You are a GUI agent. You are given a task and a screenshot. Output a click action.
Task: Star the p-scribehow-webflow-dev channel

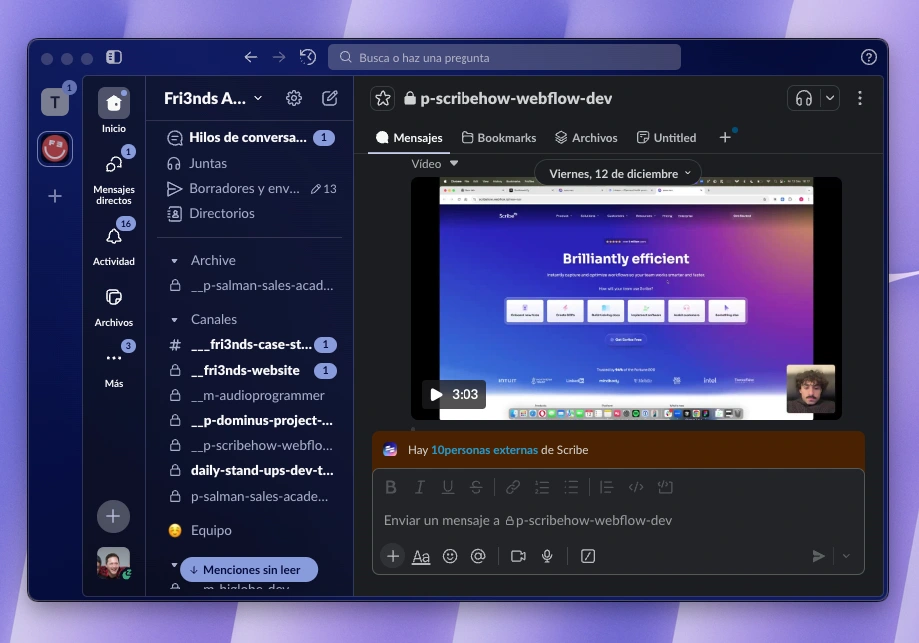[383, 98]
